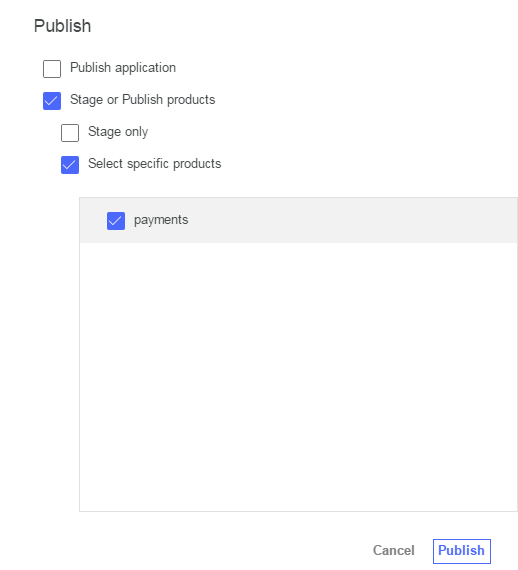
Task: Disable the Select specific products checkbox
Action: pyautogui.click(x=70, y=165)
